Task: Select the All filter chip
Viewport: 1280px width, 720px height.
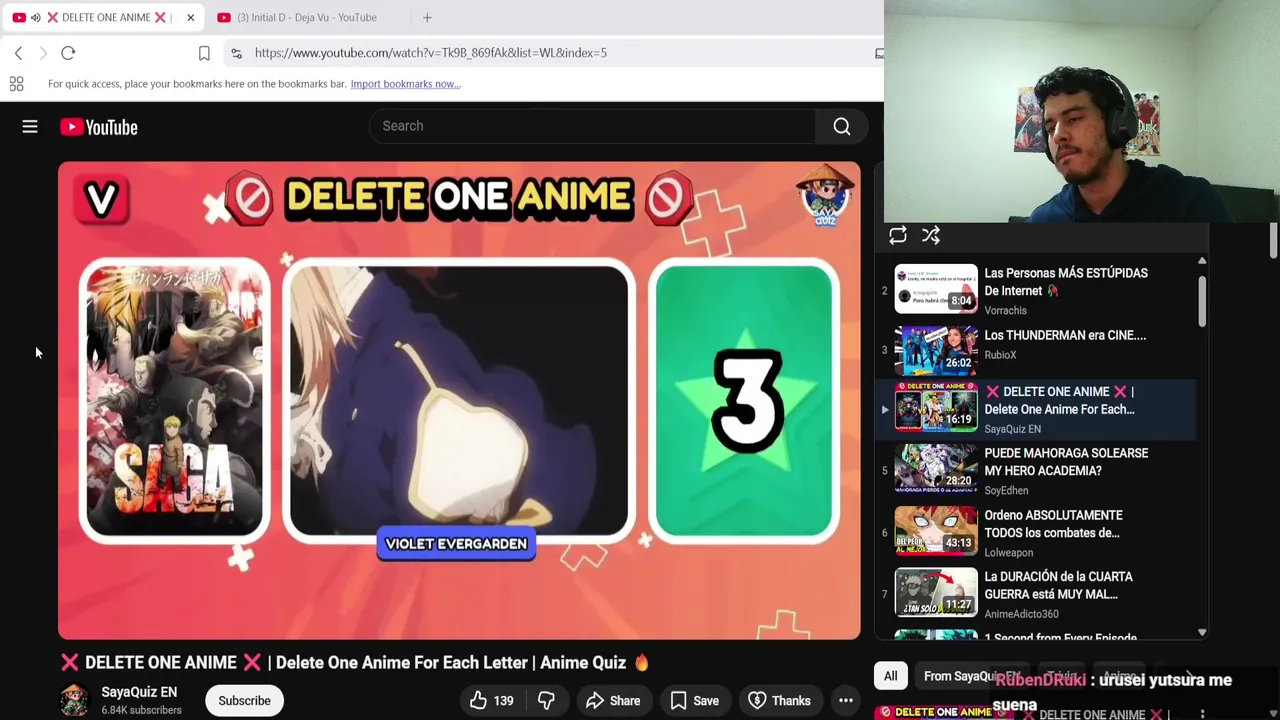Action: pos(890,676)
